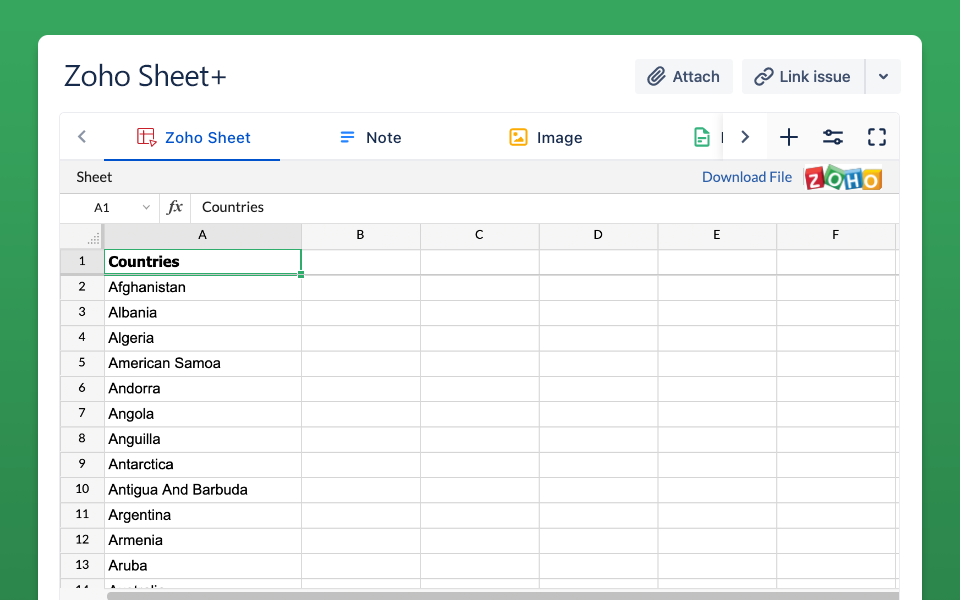The height and width of the screenshot is (600, 960).
Task: Expand the dropdown next to Link issue
Action: click(883, 77)
